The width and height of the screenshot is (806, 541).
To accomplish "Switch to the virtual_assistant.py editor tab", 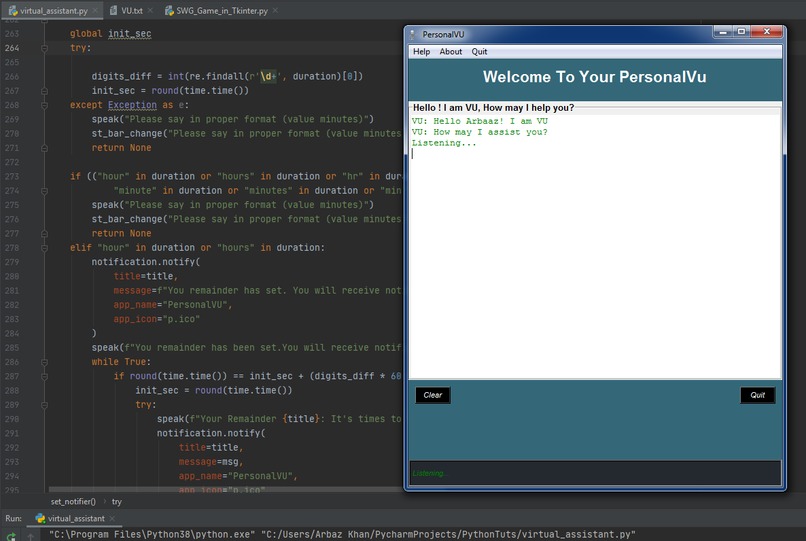I will [53, 10].
